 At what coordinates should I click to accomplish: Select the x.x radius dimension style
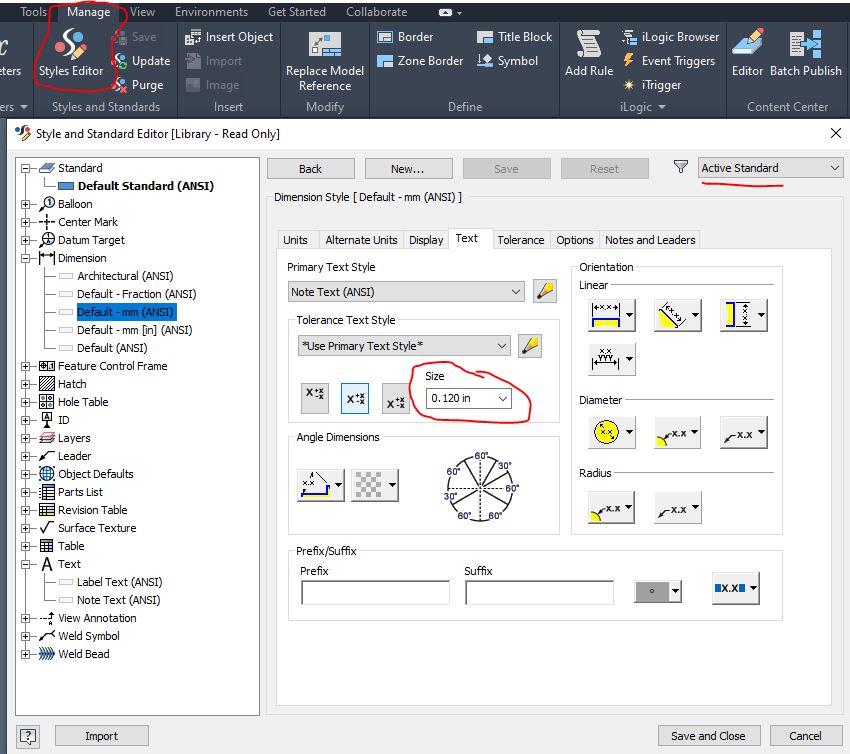tap(676, 508)
